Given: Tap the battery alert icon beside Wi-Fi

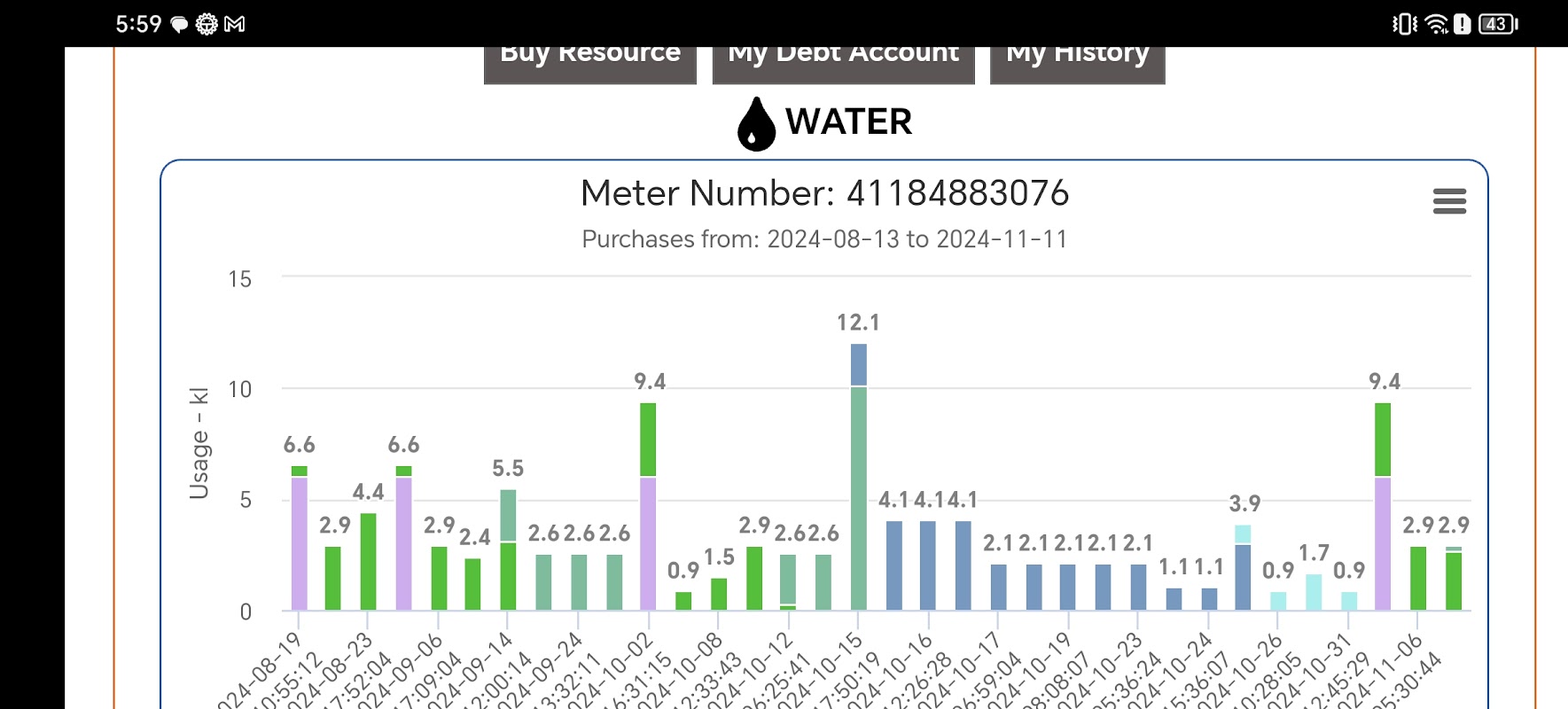Looking at the screenshot, I should (1462, 24).
